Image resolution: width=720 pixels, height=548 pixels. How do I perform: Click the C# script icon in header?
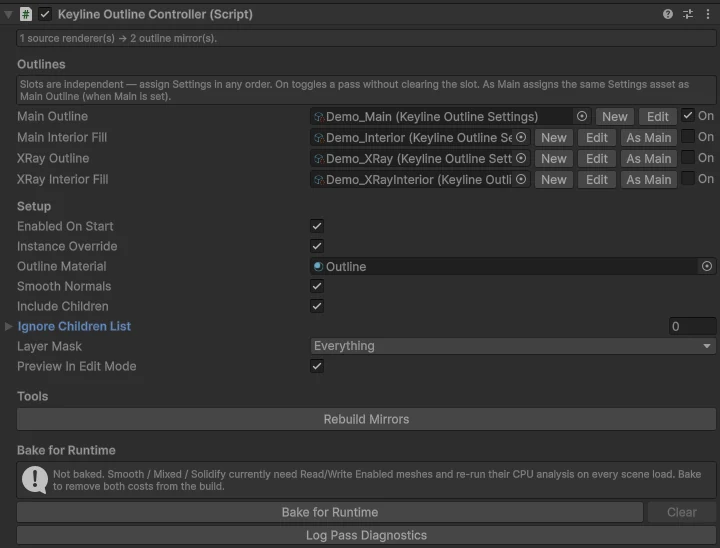(x=26, y=14)
